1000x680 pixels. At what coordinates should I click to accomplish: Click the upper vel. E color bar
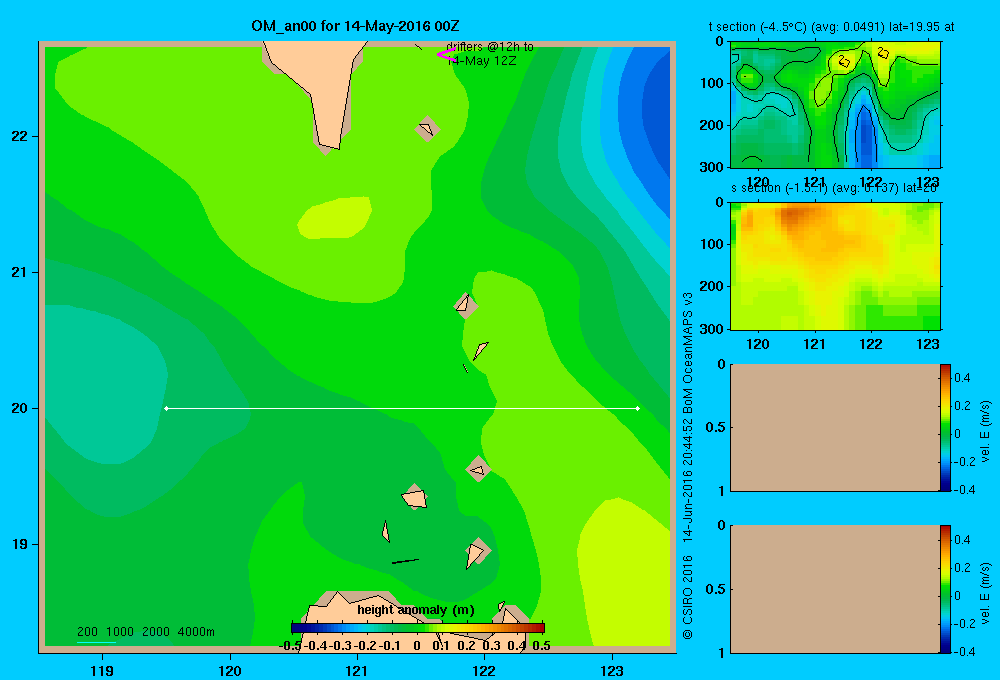pos(945,427)
